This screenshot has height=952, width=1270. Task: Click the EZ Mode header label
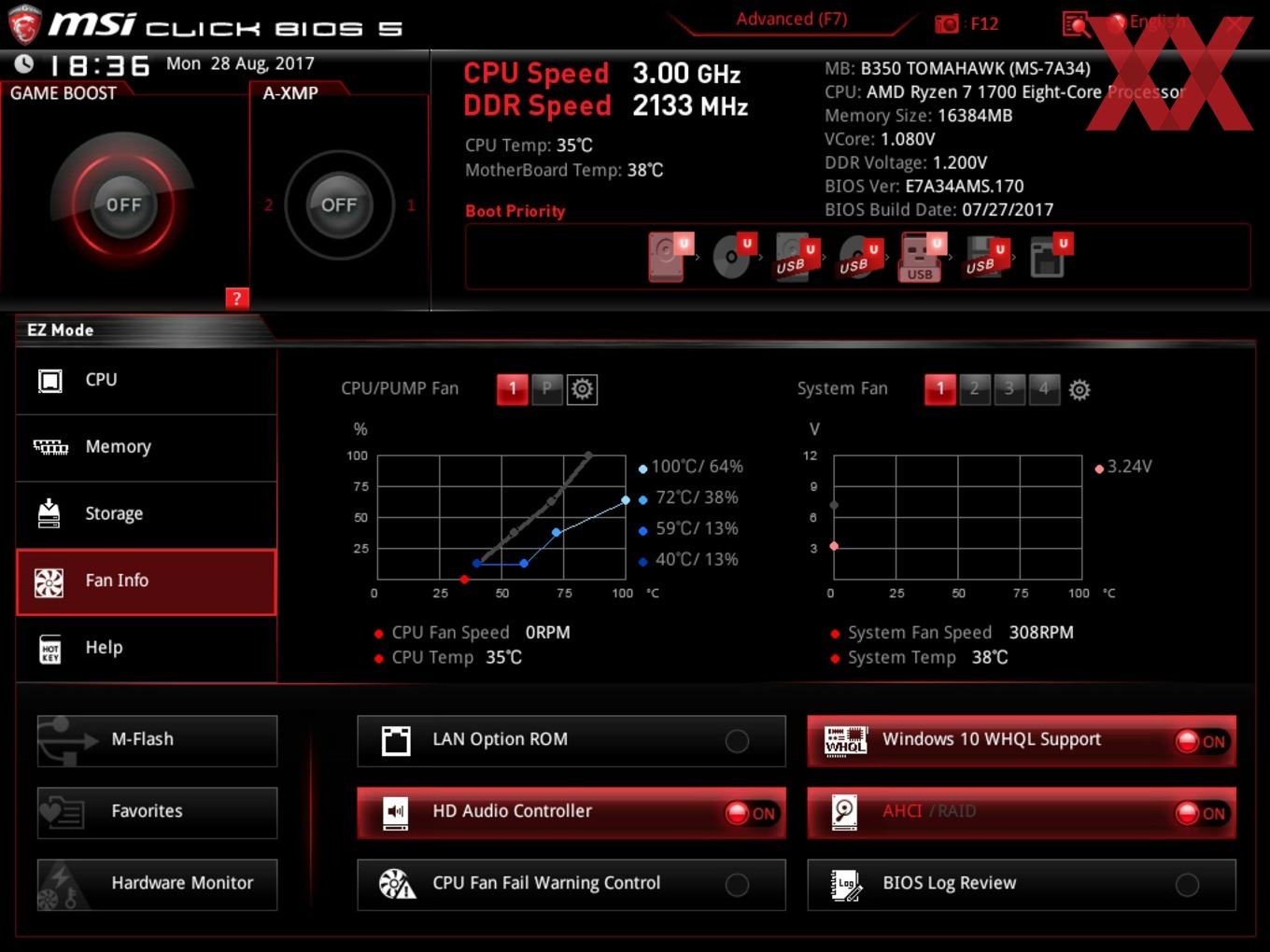[x=61, y=330]
